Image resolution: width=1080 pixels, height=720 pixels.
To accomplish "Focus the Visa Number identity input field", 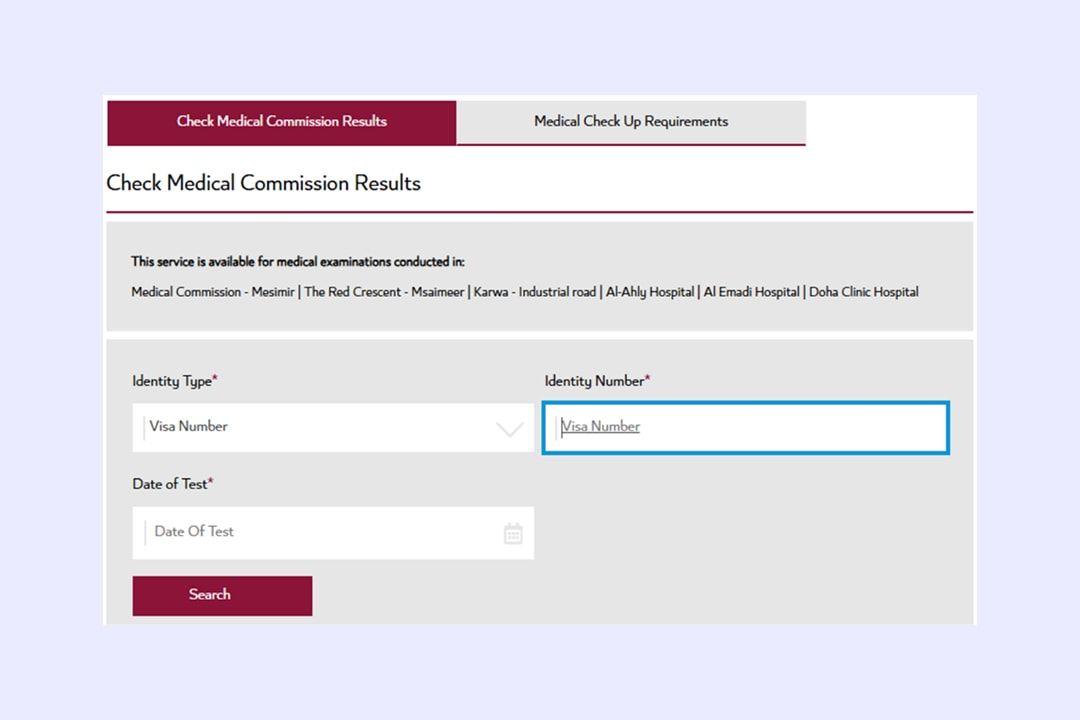I will 746,428.
